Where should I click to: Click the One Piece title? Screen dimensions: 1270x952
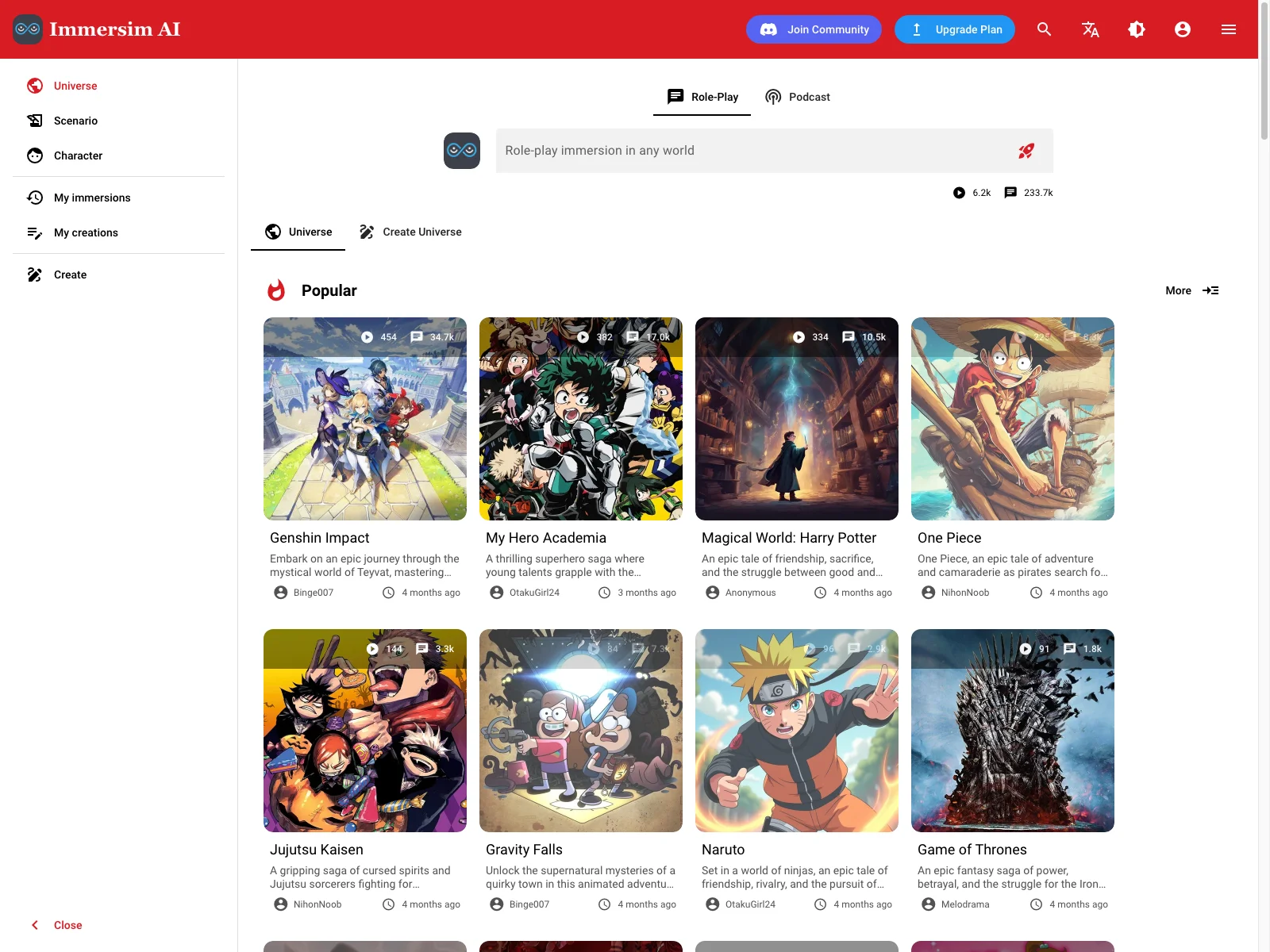(x=949, y=538)
